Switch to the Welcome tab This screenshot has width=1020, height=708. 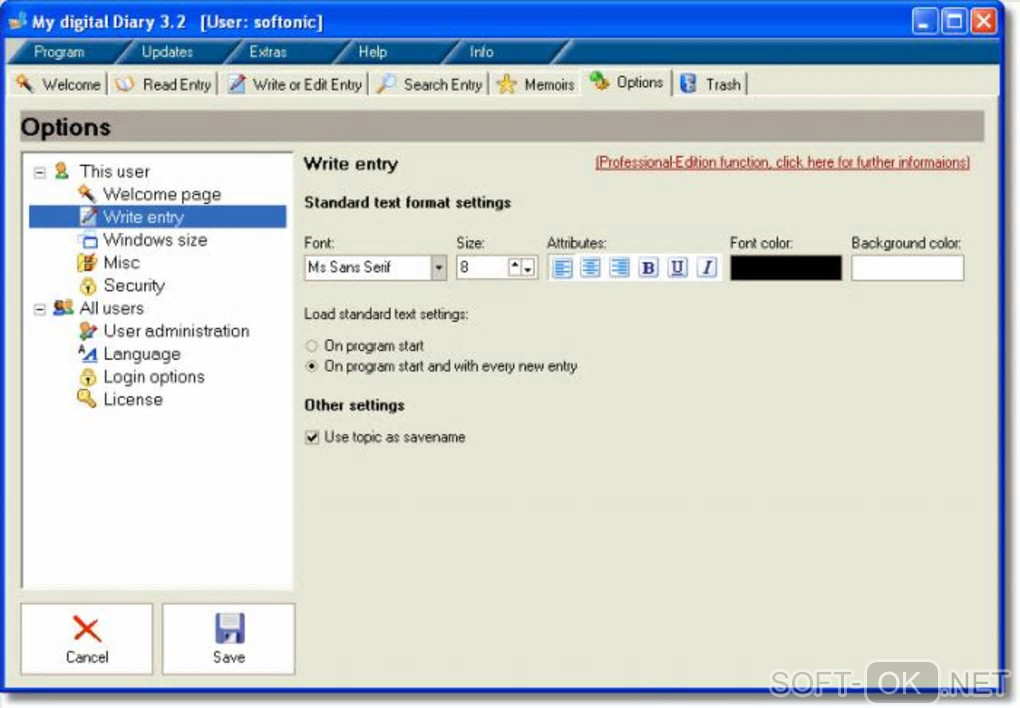[59, 85]
